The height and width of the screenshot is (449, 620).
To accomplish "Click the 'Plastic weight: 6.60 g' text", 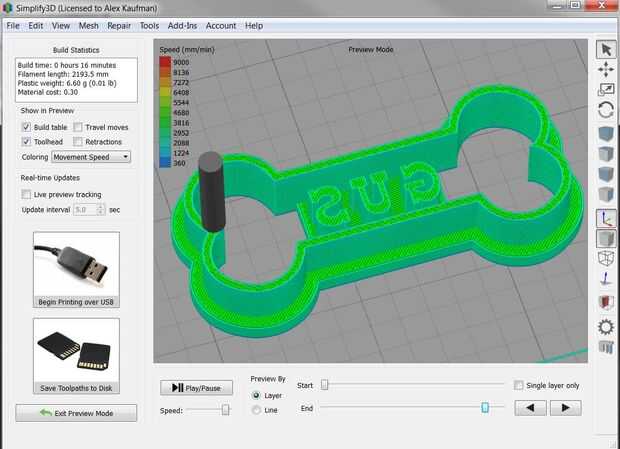I will click(49, 83).
